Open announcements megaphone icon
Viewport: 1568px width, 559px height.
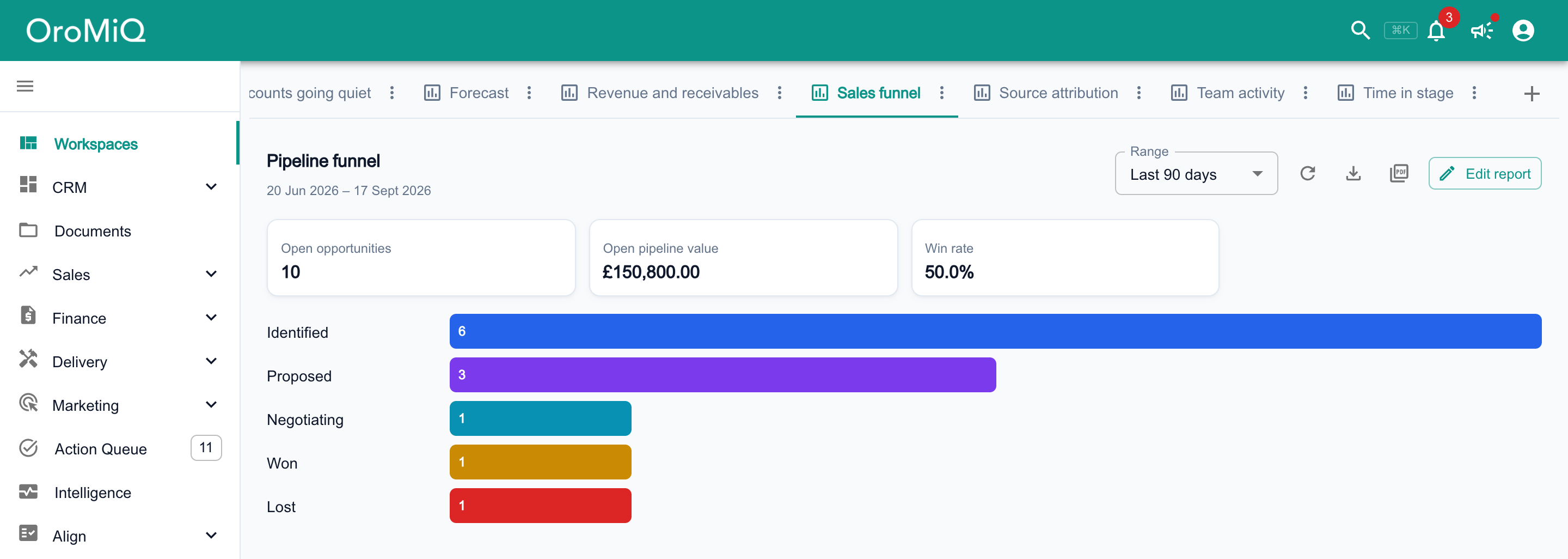[1481, 31]
